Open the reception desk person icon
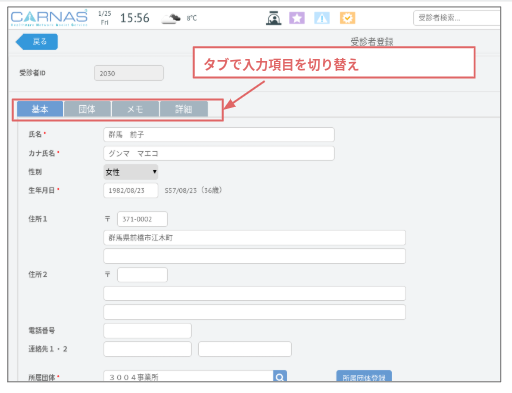 coord(273,18)
